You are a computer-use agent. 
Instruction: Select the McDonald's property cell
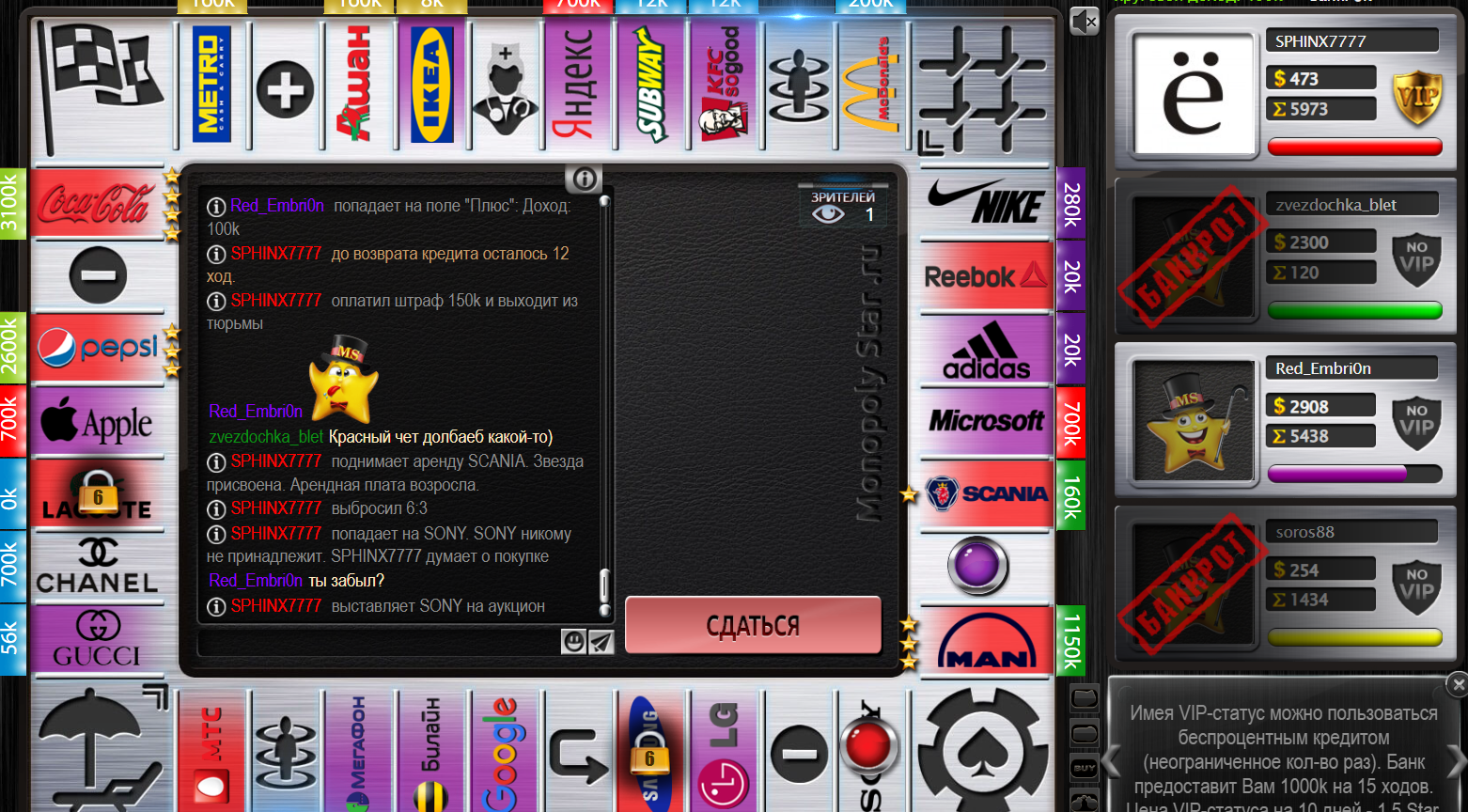pos(871,85)
